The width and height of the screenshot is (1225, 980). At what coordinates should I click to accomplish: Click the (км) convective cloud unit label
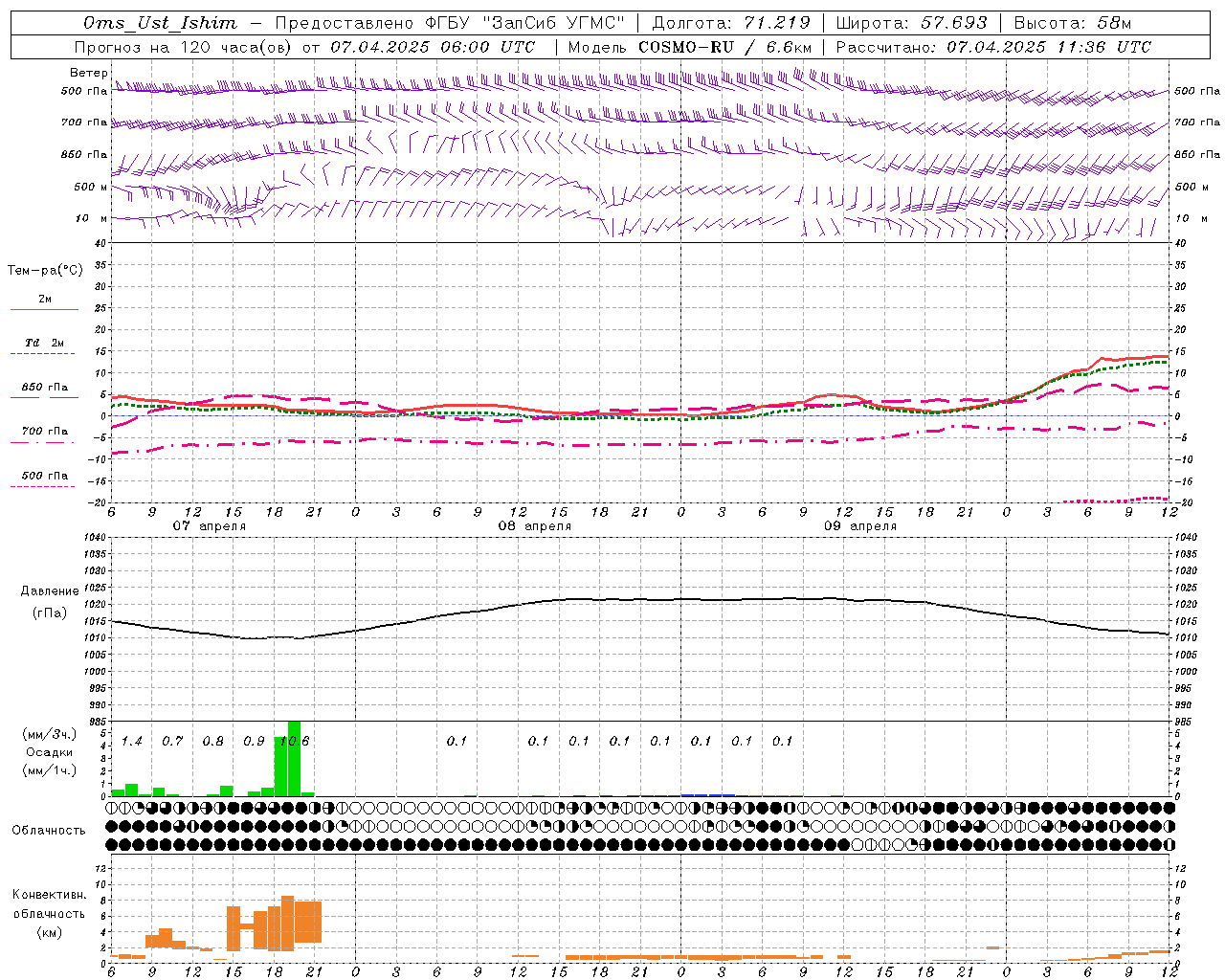[x=49, y=932]
